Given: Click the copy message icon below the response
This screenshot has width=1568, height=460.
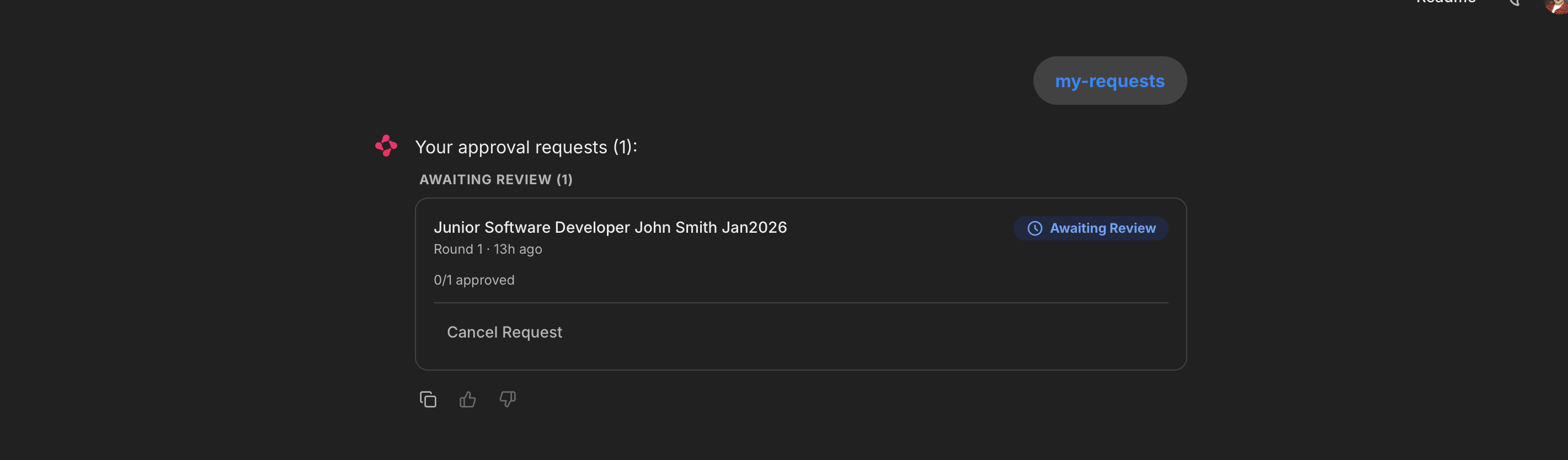Looking at the screenshot, I should coord(428,399).
